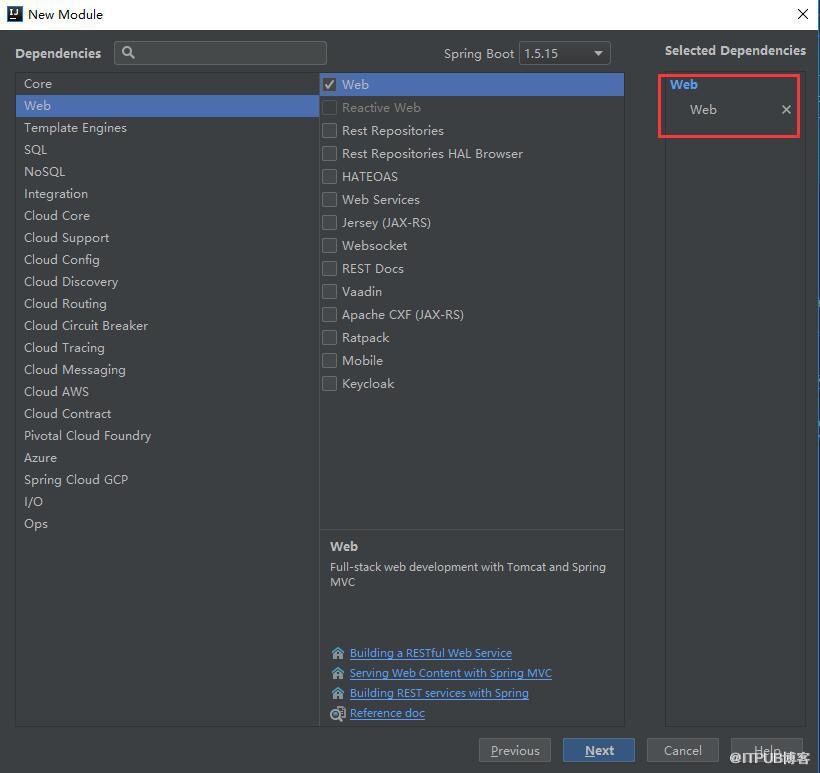Focus the Dependencies search field
The width and height of the screenshot is (820, 773).
pyautogui.click(x=220, y=53)
